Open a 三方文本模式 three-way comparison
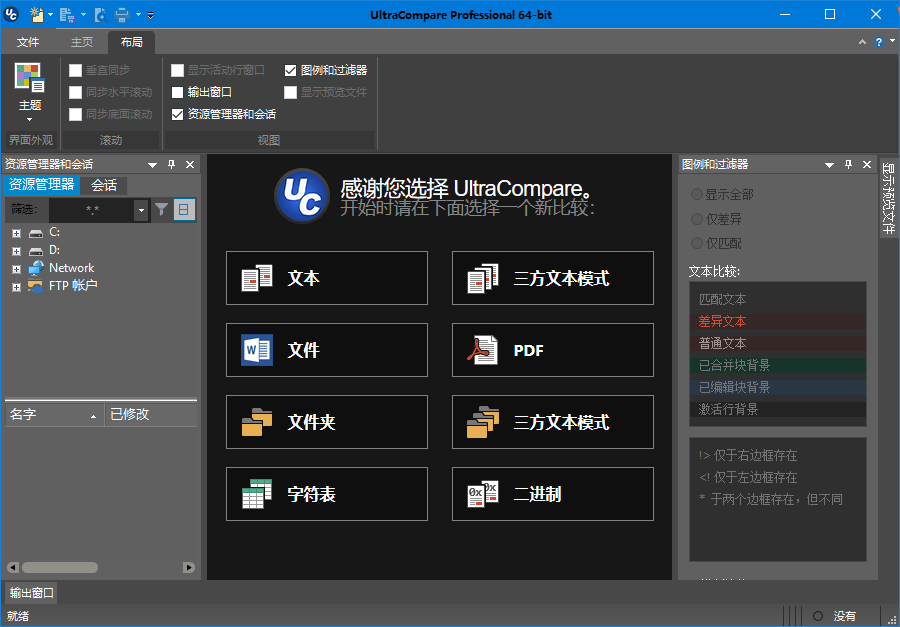900x627 pixels. tap(552, 278)
